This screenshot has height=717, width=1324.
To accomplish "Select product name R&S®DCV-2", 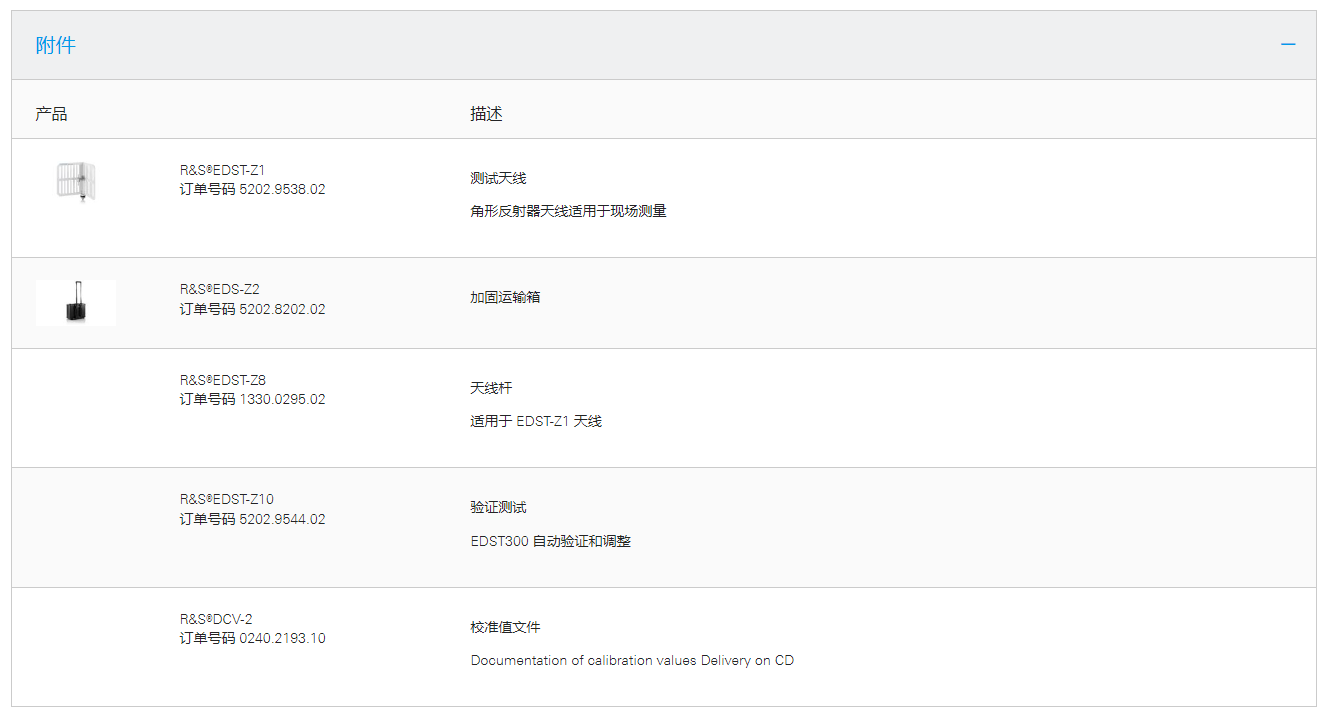I will [216, 619].
